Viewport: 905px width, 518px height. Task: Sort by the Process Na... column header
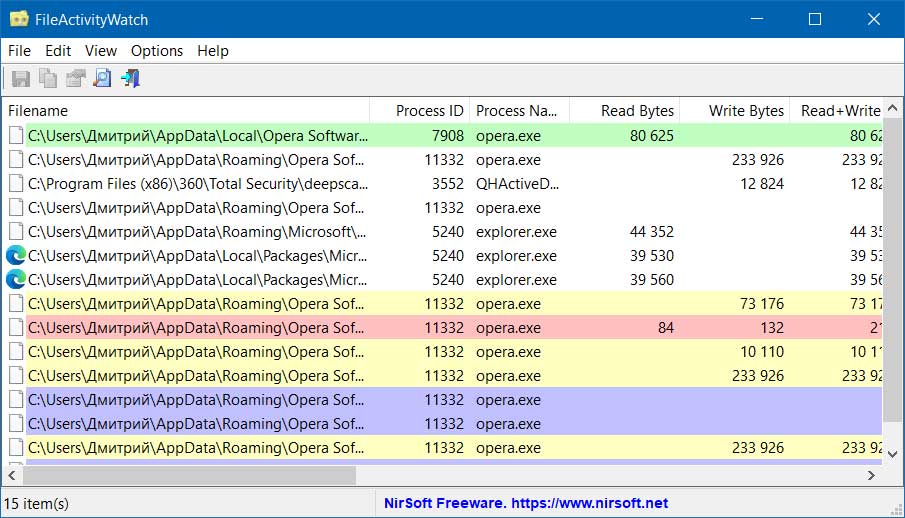coord(519,110)
